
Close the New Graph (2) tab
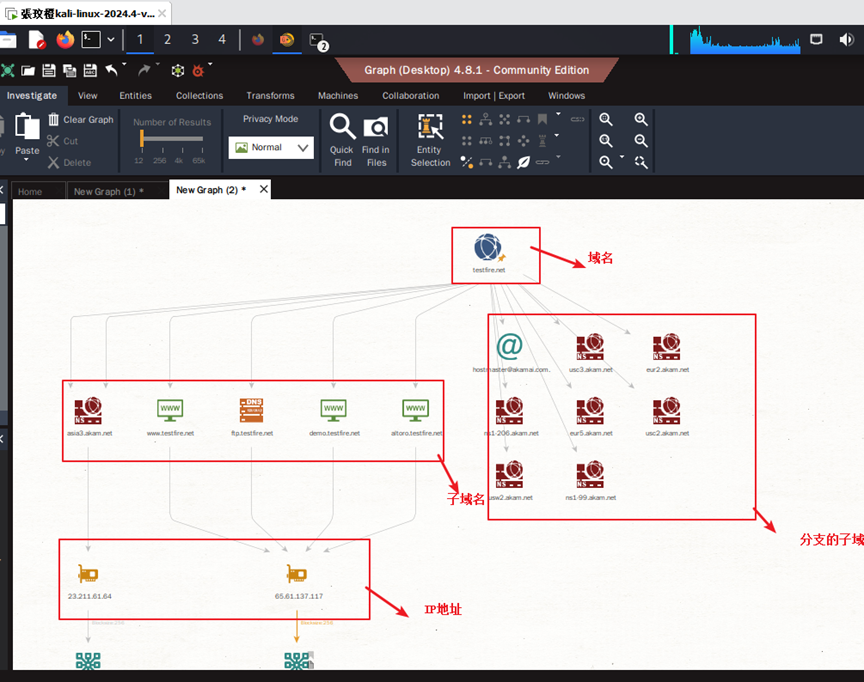[x=264, y=189]
